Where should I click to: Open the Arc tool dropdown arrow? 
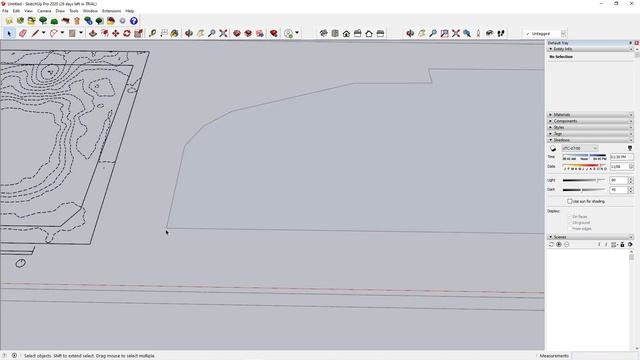tap(62, 33)
